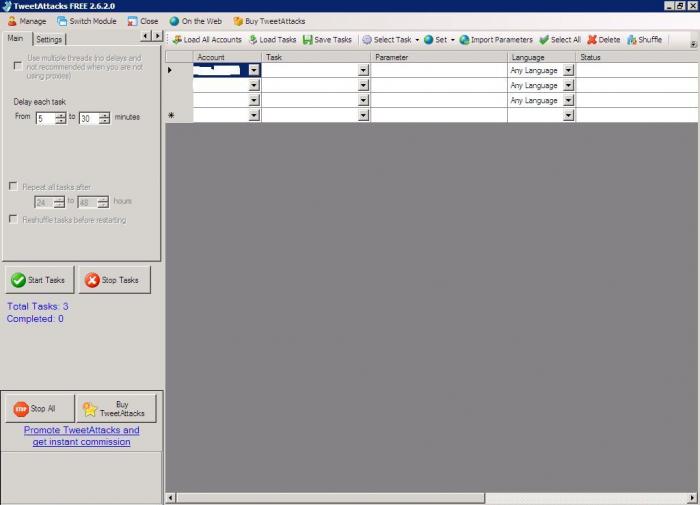
Task: Open Task dropdown in second row
Action: 363,85
